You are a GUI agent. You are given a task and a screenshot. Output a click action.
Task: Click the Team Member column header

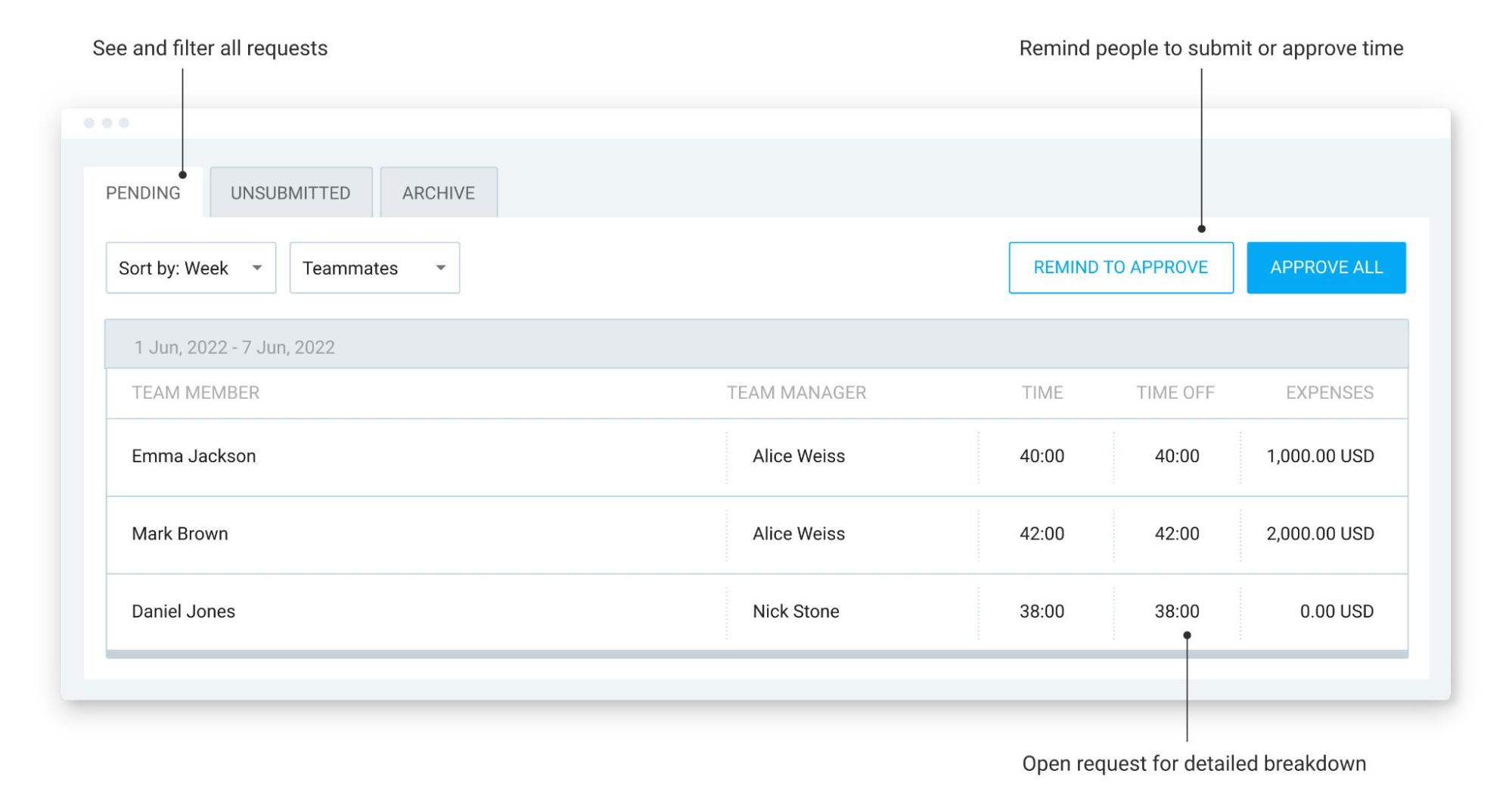(x=195, y=393)
